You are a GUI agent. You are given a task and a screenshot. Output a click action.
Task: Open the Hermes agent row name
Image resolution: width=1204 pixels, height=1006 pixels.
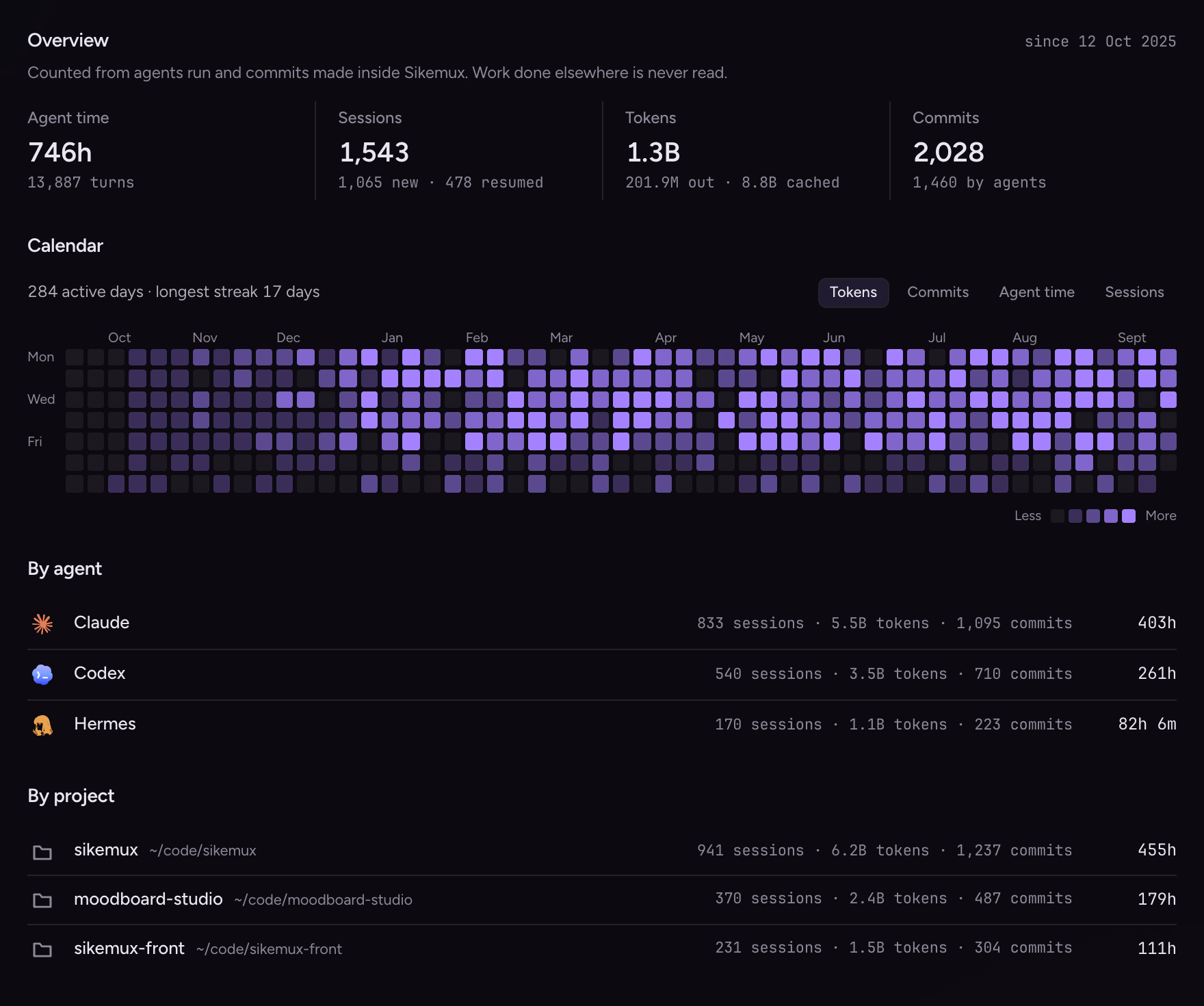click(x=105, y=724)
